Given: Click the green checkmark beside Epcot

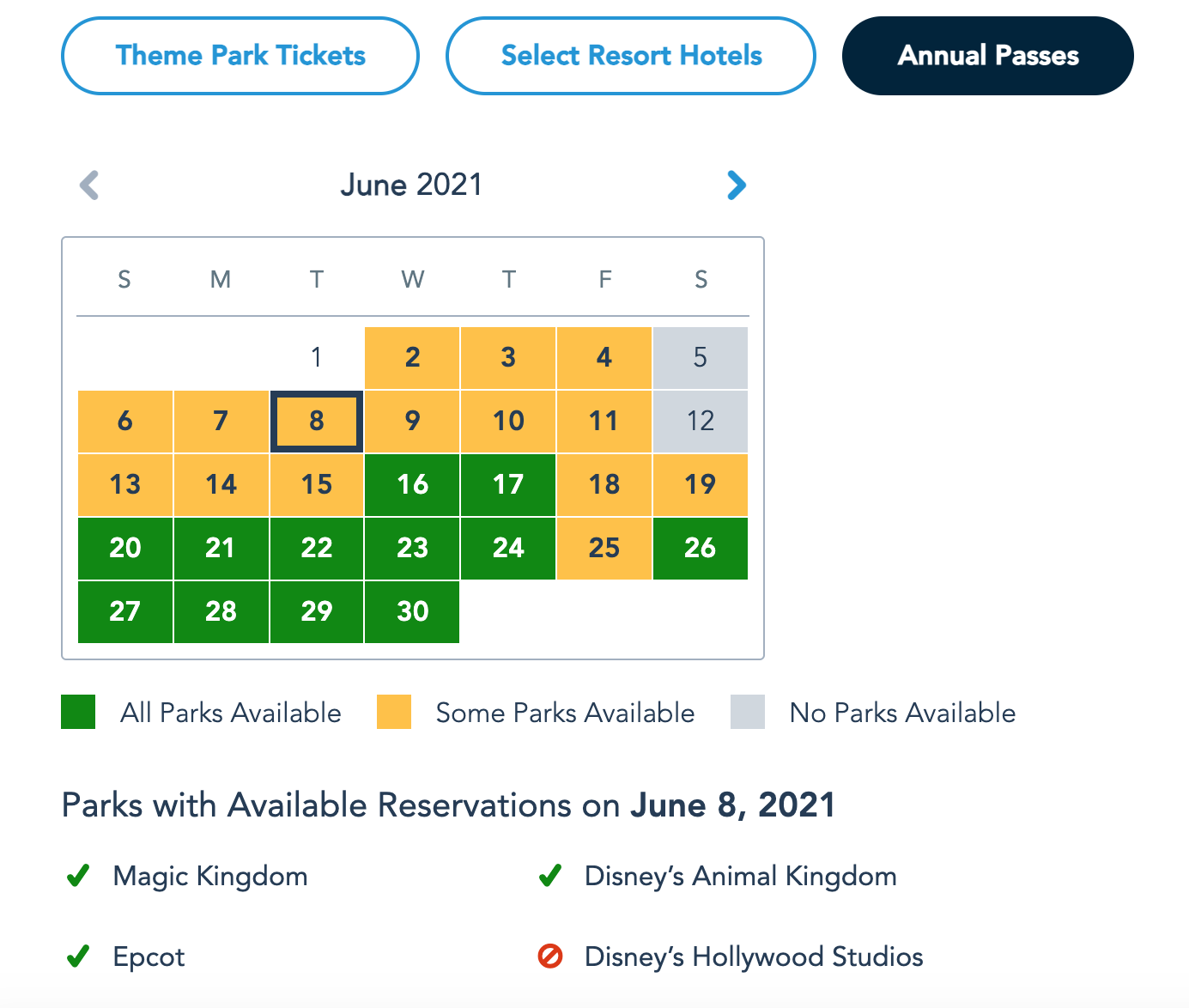Looking at the screenshot, I should pyautogui.click(x=78, y=956).
